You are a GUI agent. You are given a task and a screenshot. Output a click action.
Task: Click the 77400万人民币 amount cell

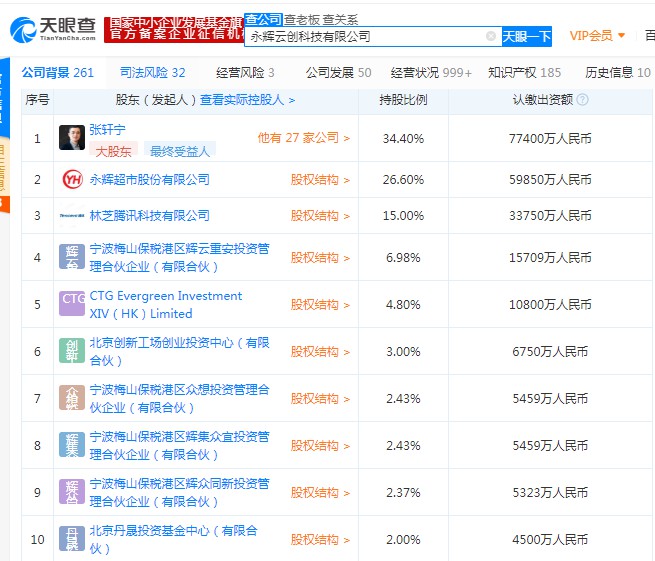click(550, 138)
